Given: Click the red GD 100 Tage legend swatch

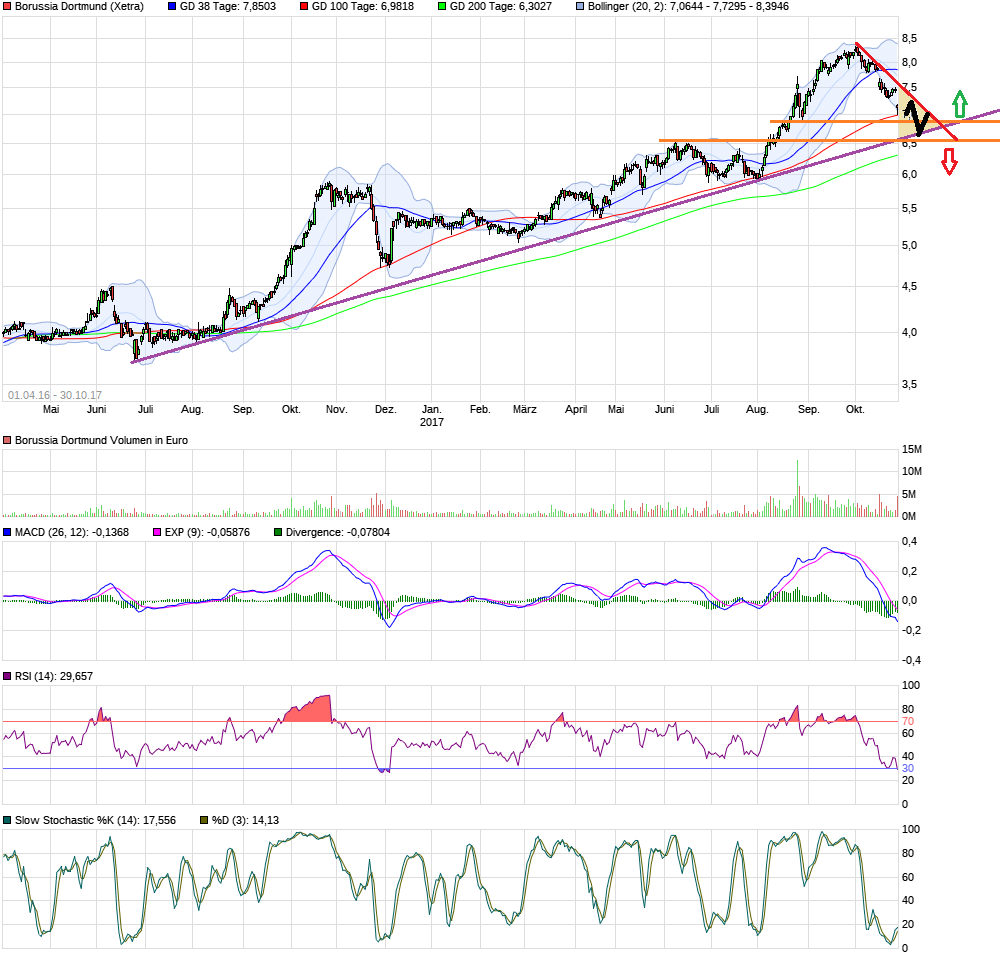Looking at the screenshot, I should (304, 6).
